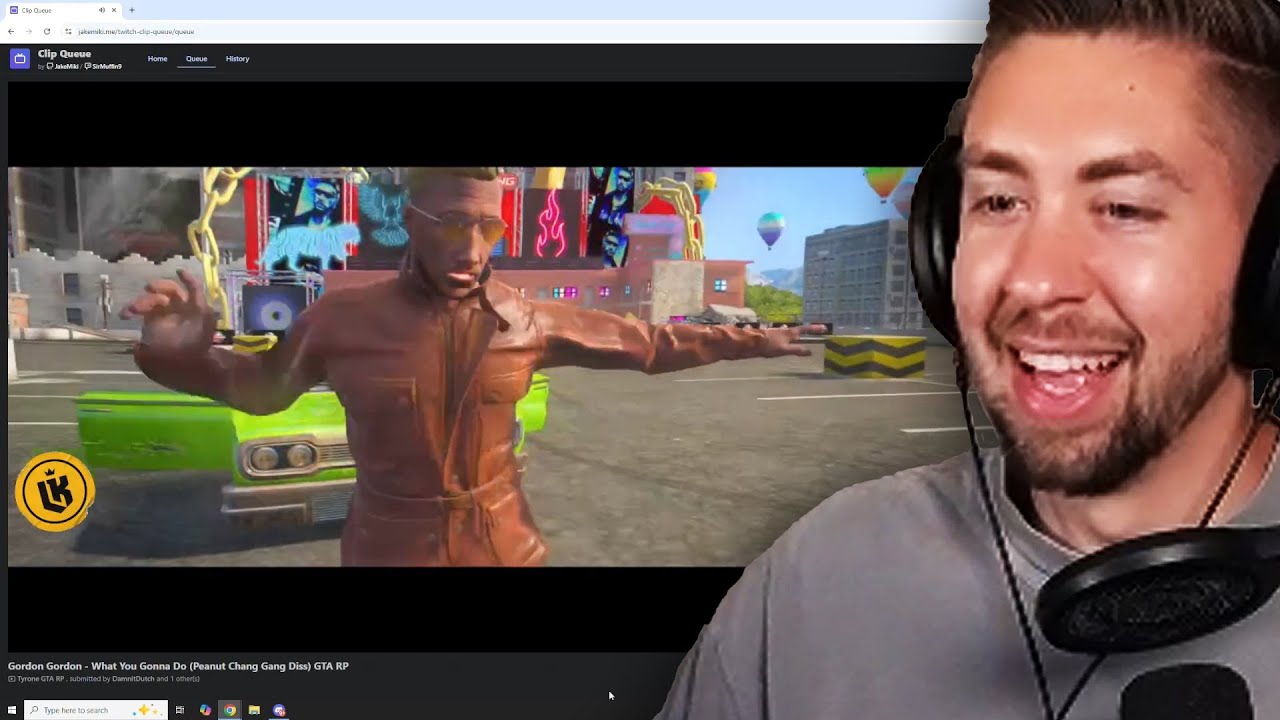Switch to the History nav item
The image size is (1280, 720).
(x=237, y=59)
